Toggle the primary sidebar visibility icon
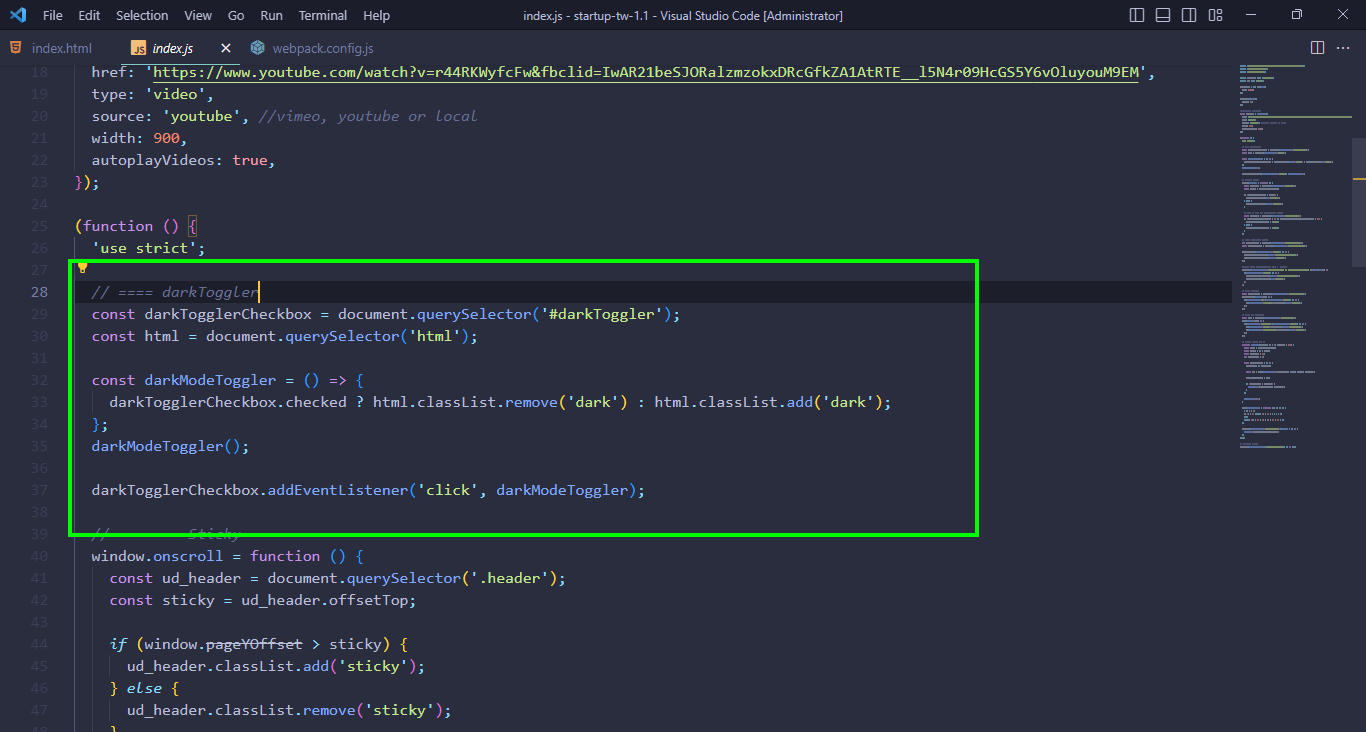 [1136, 14]
